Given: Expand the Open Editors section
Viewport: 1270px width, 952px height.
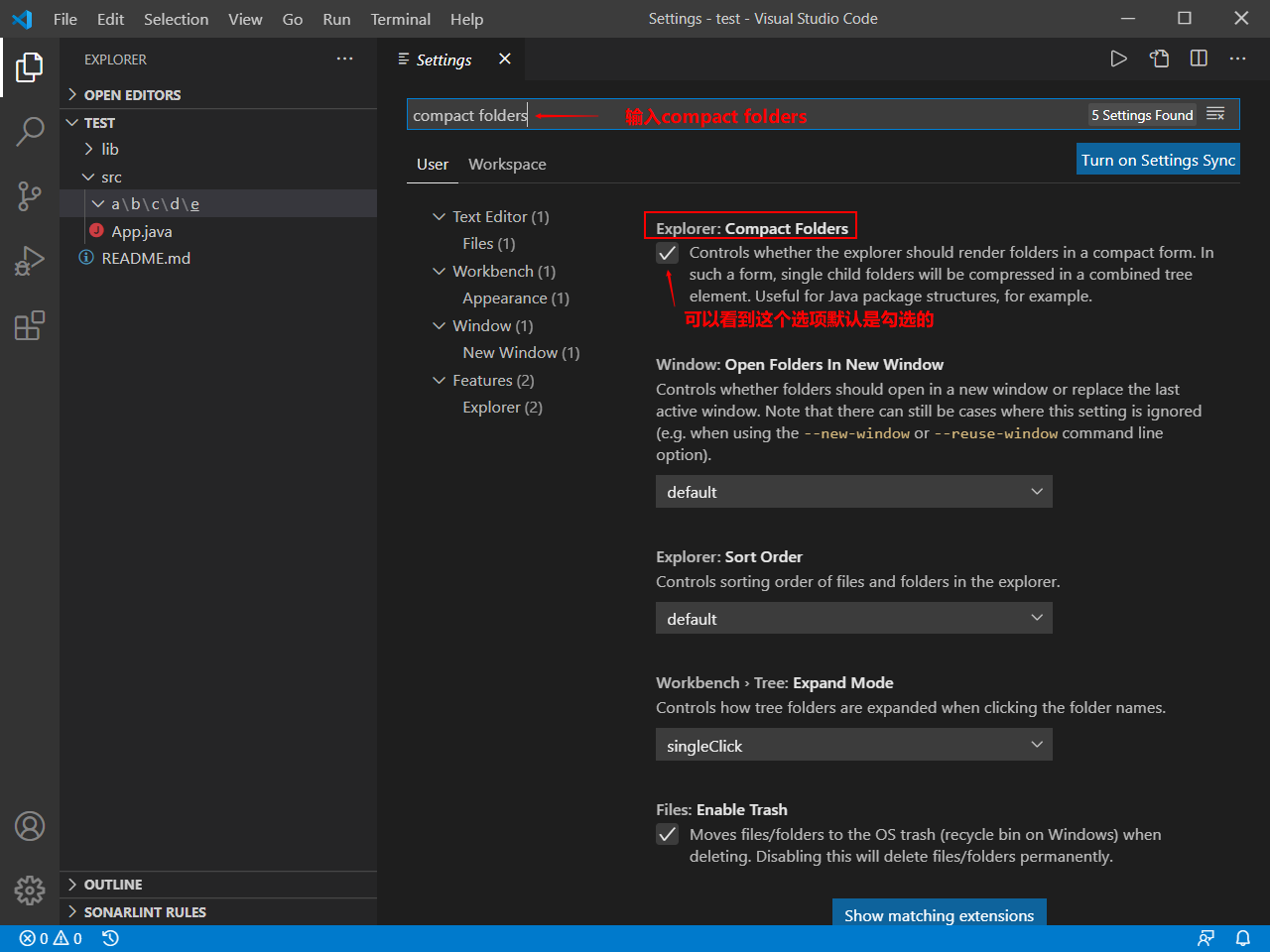Looking at the screenshot, I should 218,95.
